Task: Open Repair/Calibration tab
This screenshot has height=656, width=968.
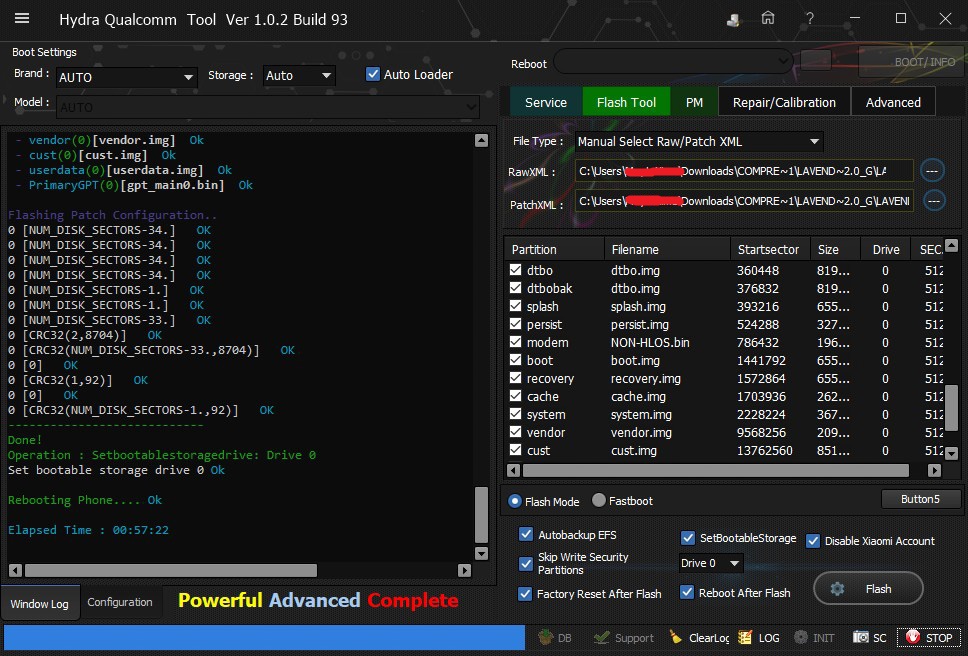Action: click(x=784, y=102)
